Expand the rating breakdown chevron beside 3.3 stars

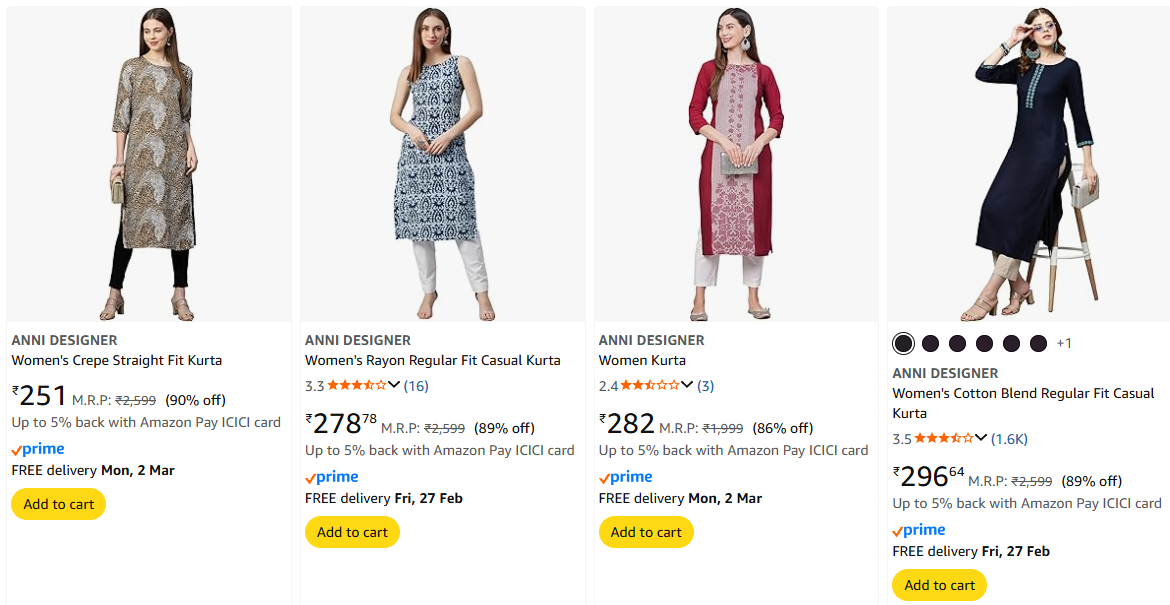point(394,386)
